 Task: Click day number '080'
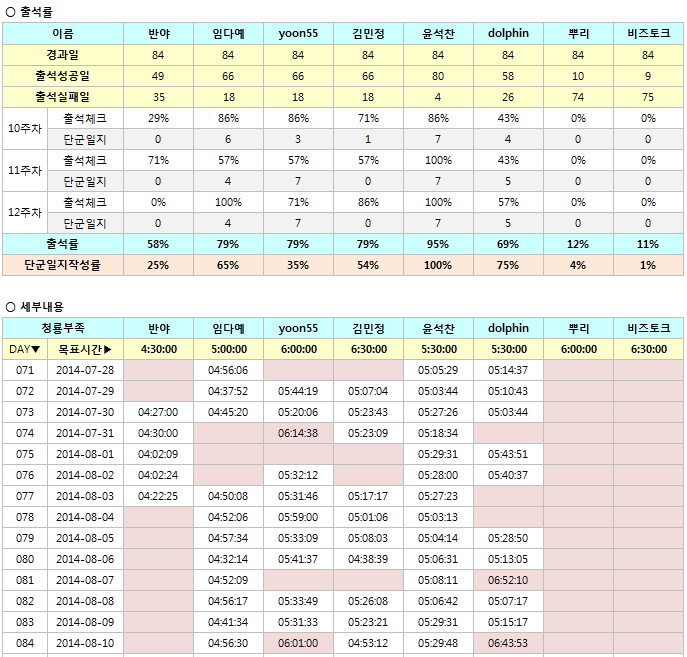pos(25,559)
